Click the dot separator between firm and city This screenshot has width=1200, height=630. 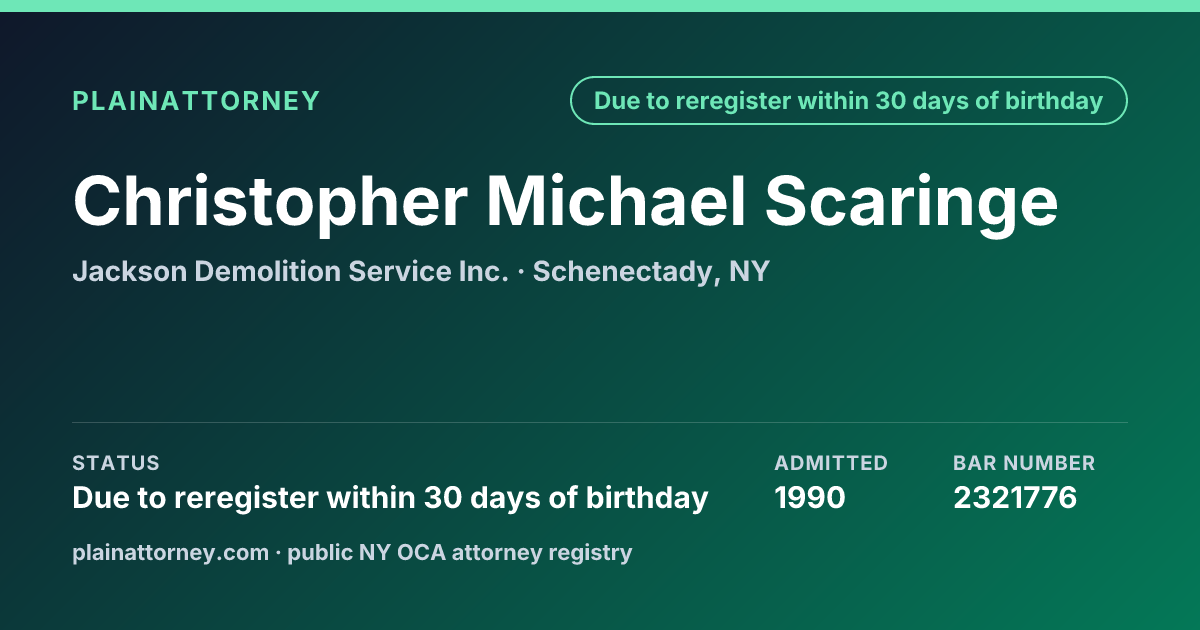[522, 272]
